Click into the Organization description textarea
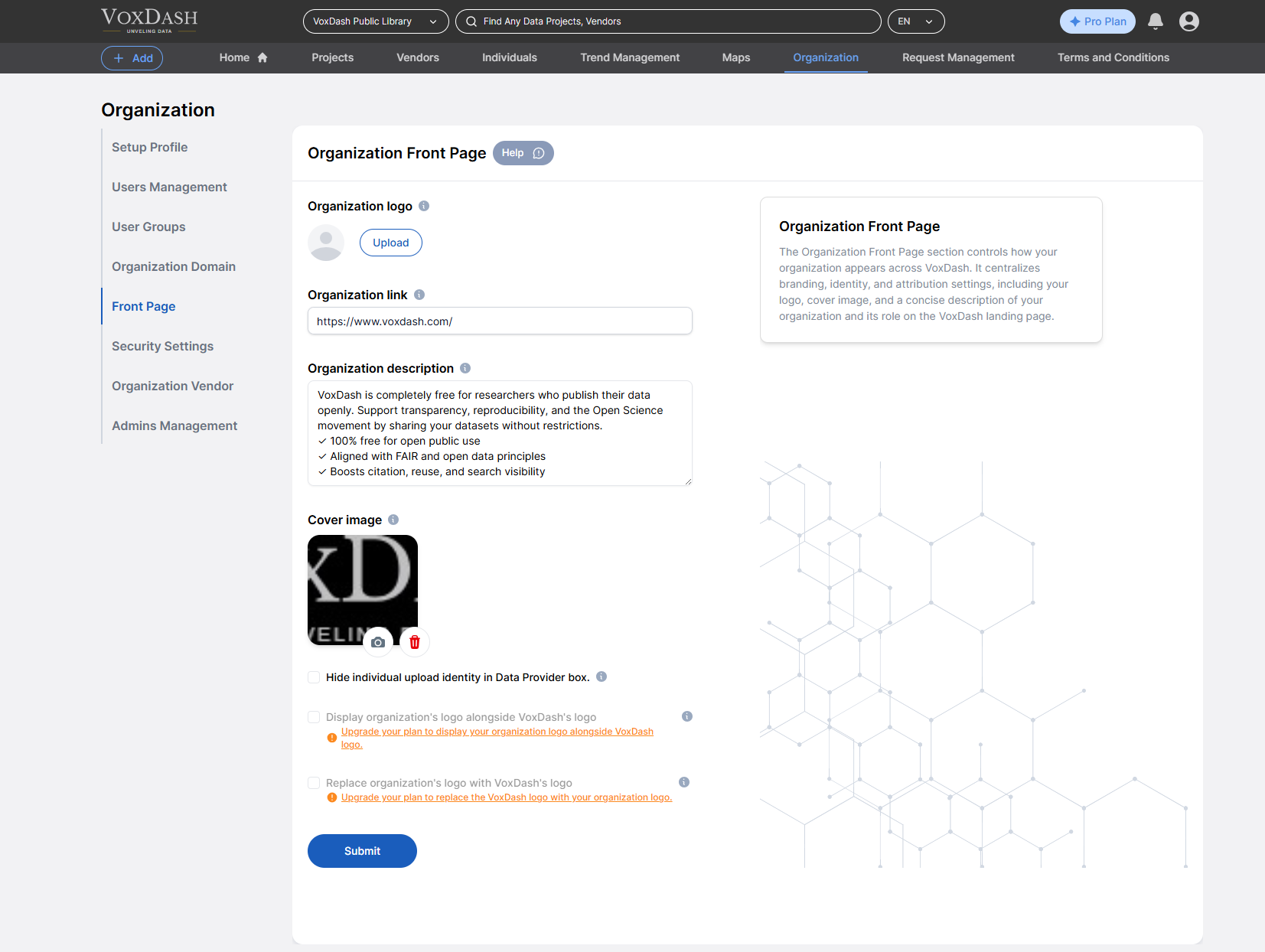 pyautogui.click(x=500, y=433)
